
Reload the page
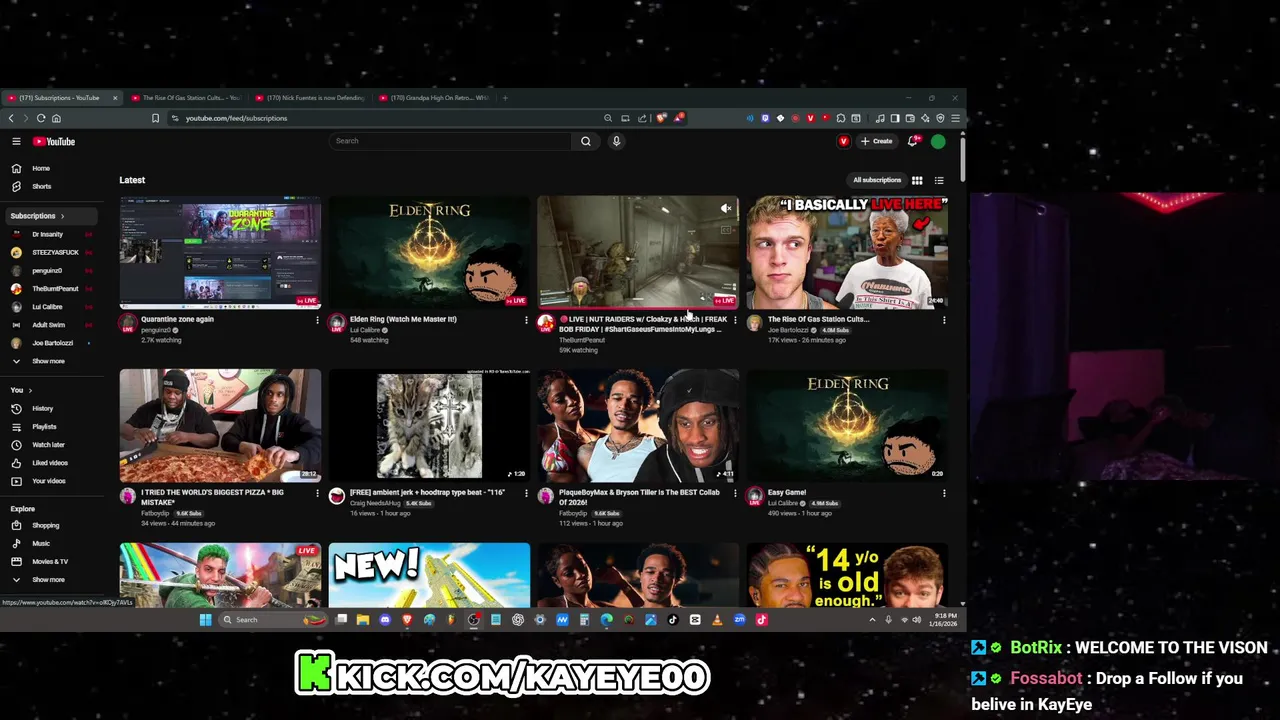[41, 118]
